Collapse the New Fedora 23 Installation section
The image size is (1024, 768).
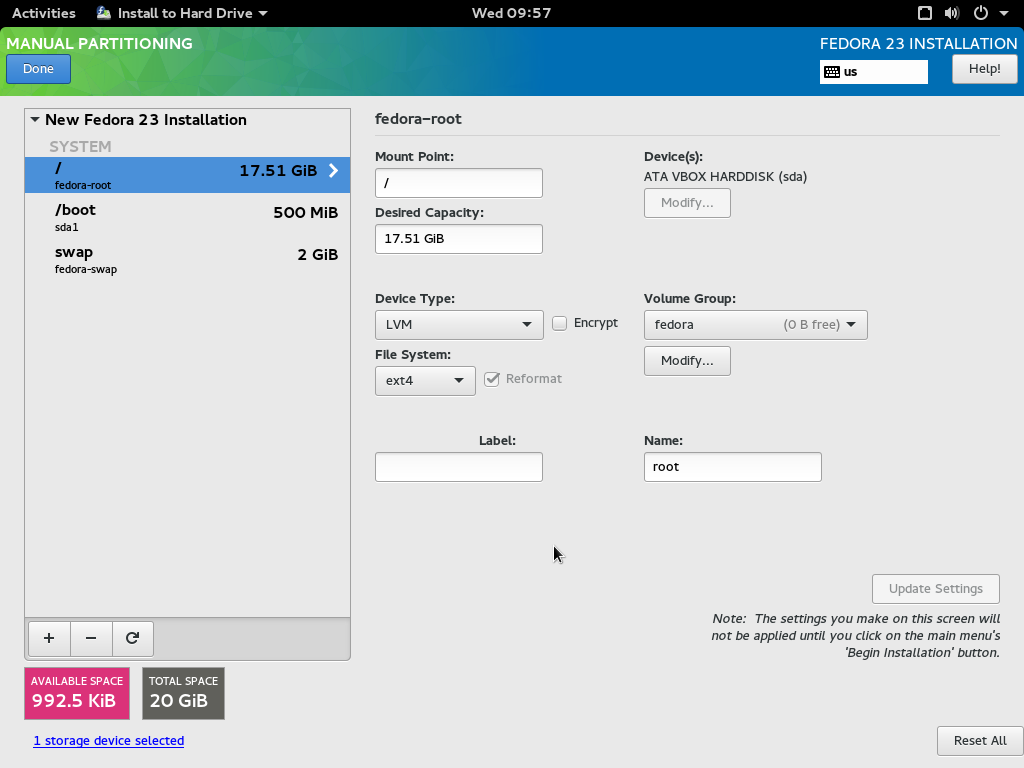[x=35, y=120]
